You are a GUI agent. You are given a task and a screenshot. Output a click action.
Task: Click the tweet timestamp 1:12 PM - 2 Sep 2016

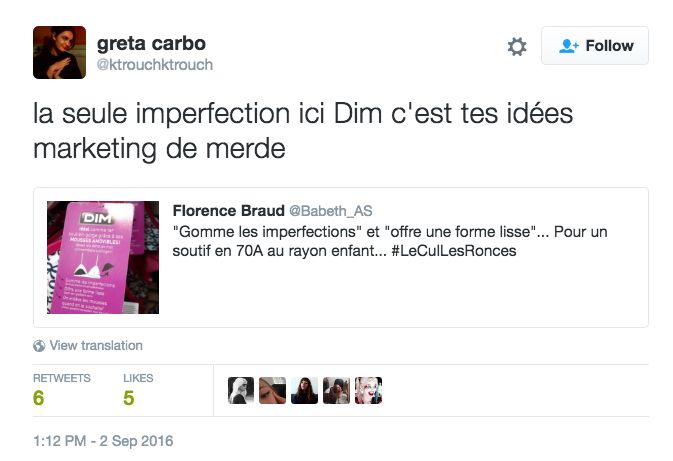pos(103,441)
